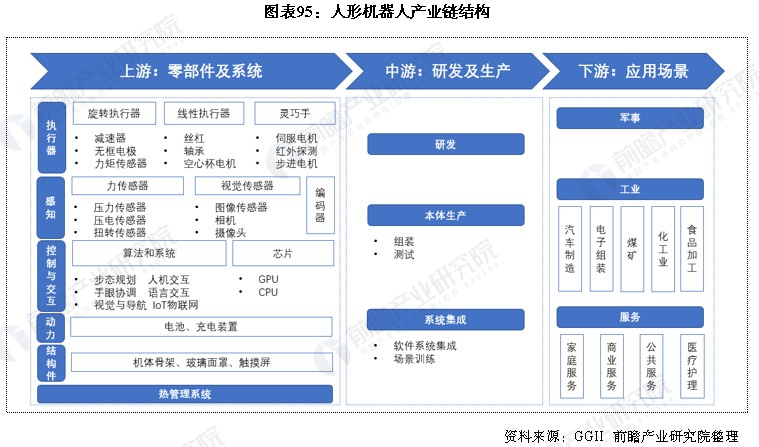Click the 人机交互 text
759x447 pixels.
[x=168, y=280]
